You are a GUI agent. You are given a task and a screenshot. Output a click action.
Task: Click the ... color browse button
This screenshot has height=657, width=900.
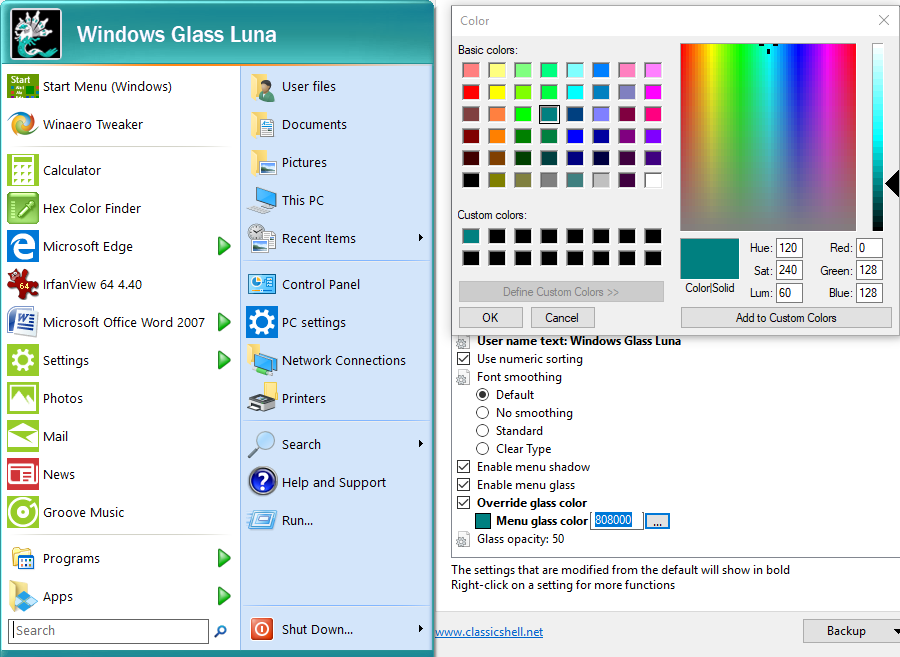657,521
